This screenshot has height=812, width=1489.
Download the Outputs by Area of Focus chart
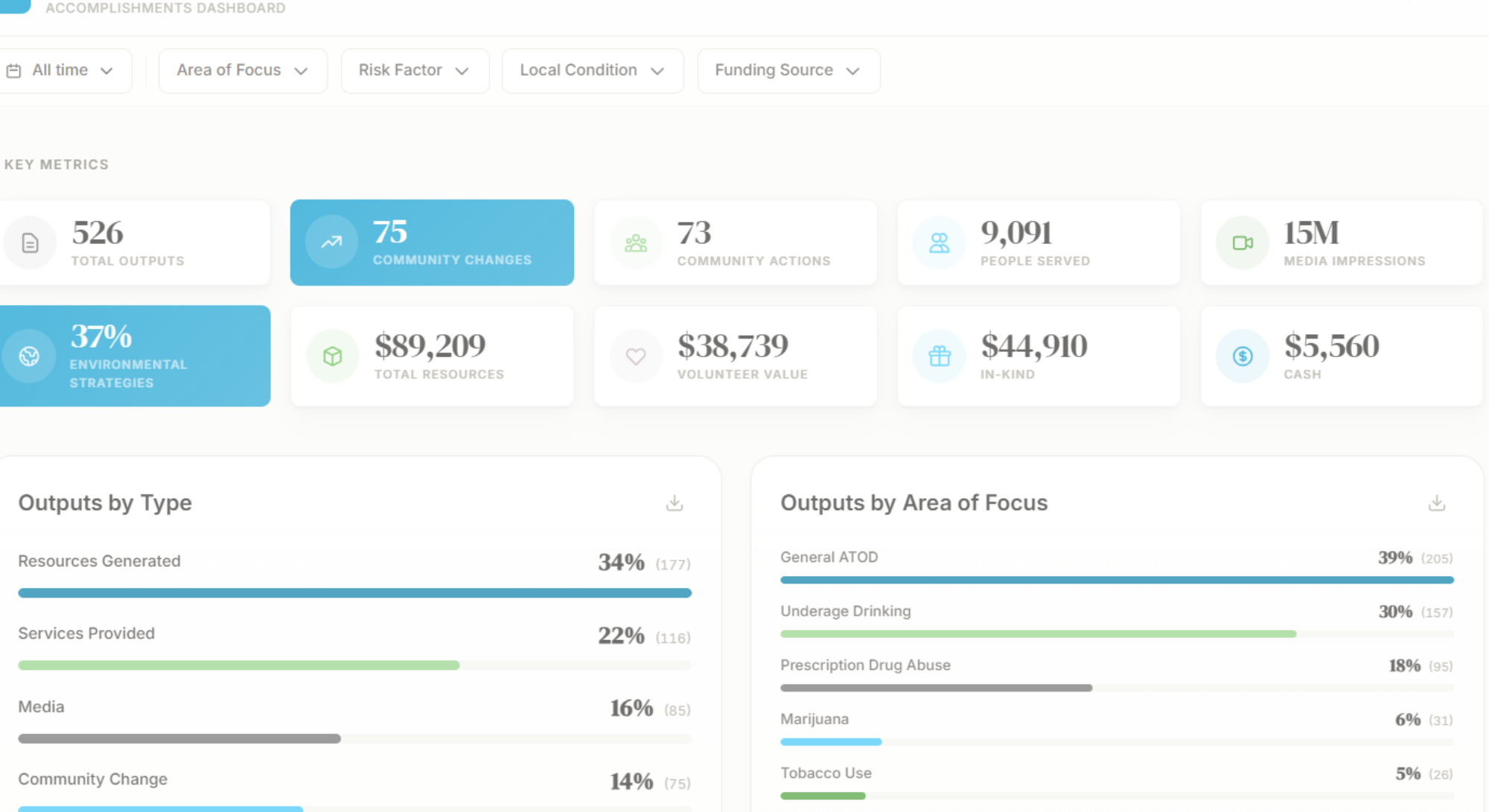pos(1437,503)
